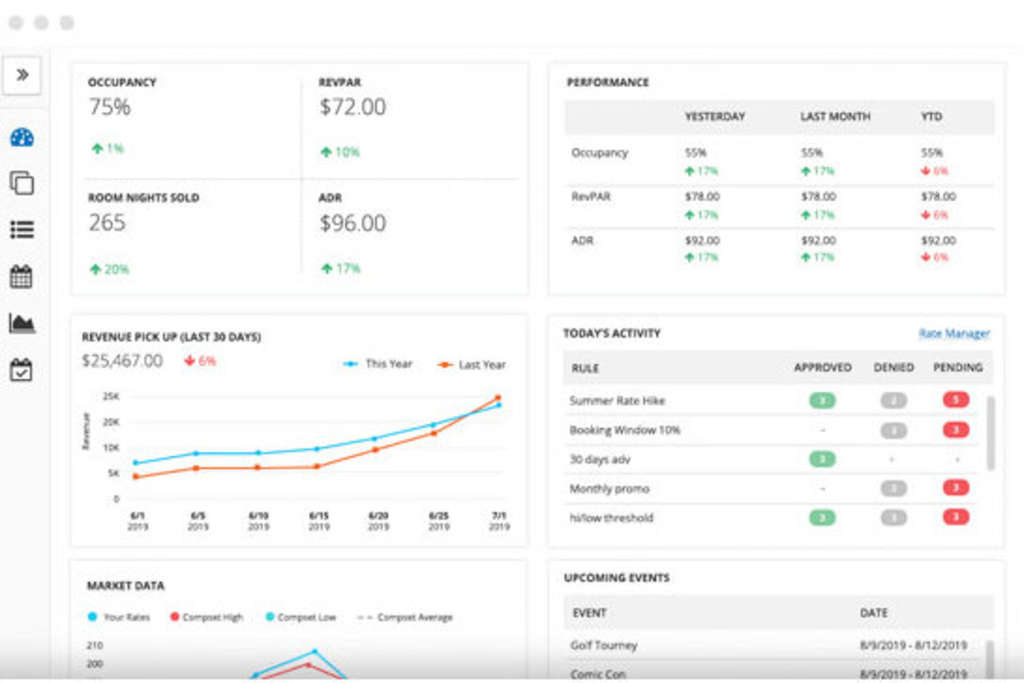Image resolution: width=1024 pixels, height=683 pixels.
Task: Click Summer Rate Hike pending red badge
Action: pyautogui.click(x=956, y=401)
